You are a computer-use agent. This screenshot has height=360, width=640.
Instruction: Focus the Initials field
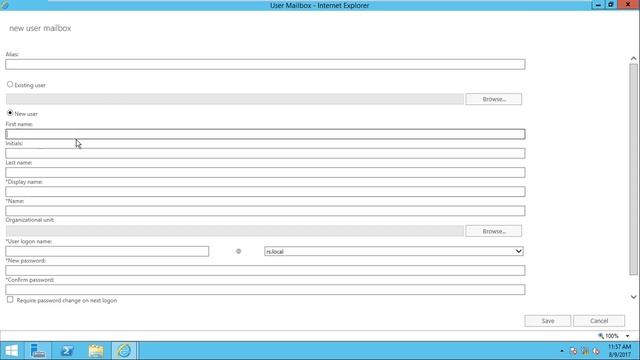pos(265,153)
